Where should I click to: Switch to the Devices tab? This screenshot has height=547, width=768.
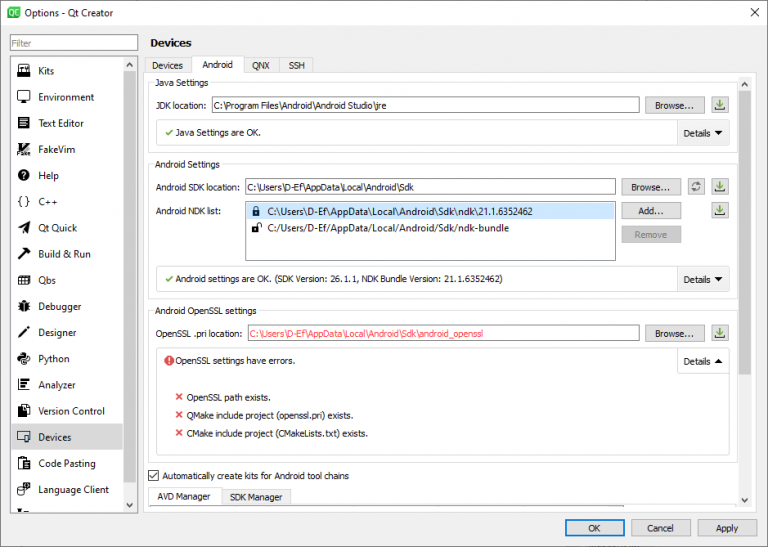coord(168,65)
